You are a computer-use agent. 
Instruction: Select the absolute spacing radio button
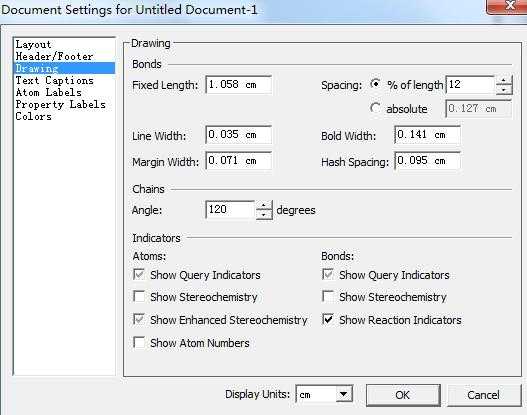[x=375, y=108]
